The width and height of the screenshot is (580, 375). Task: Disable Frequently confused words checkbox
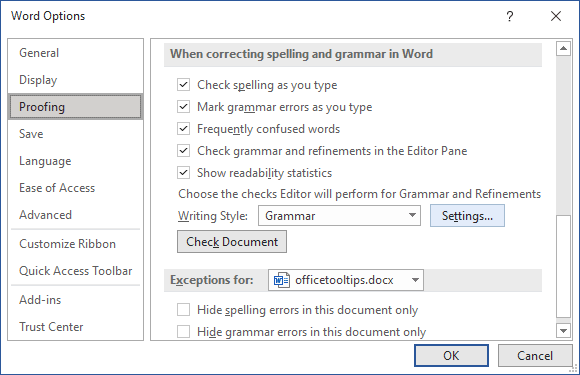click(x=183, y=129)
